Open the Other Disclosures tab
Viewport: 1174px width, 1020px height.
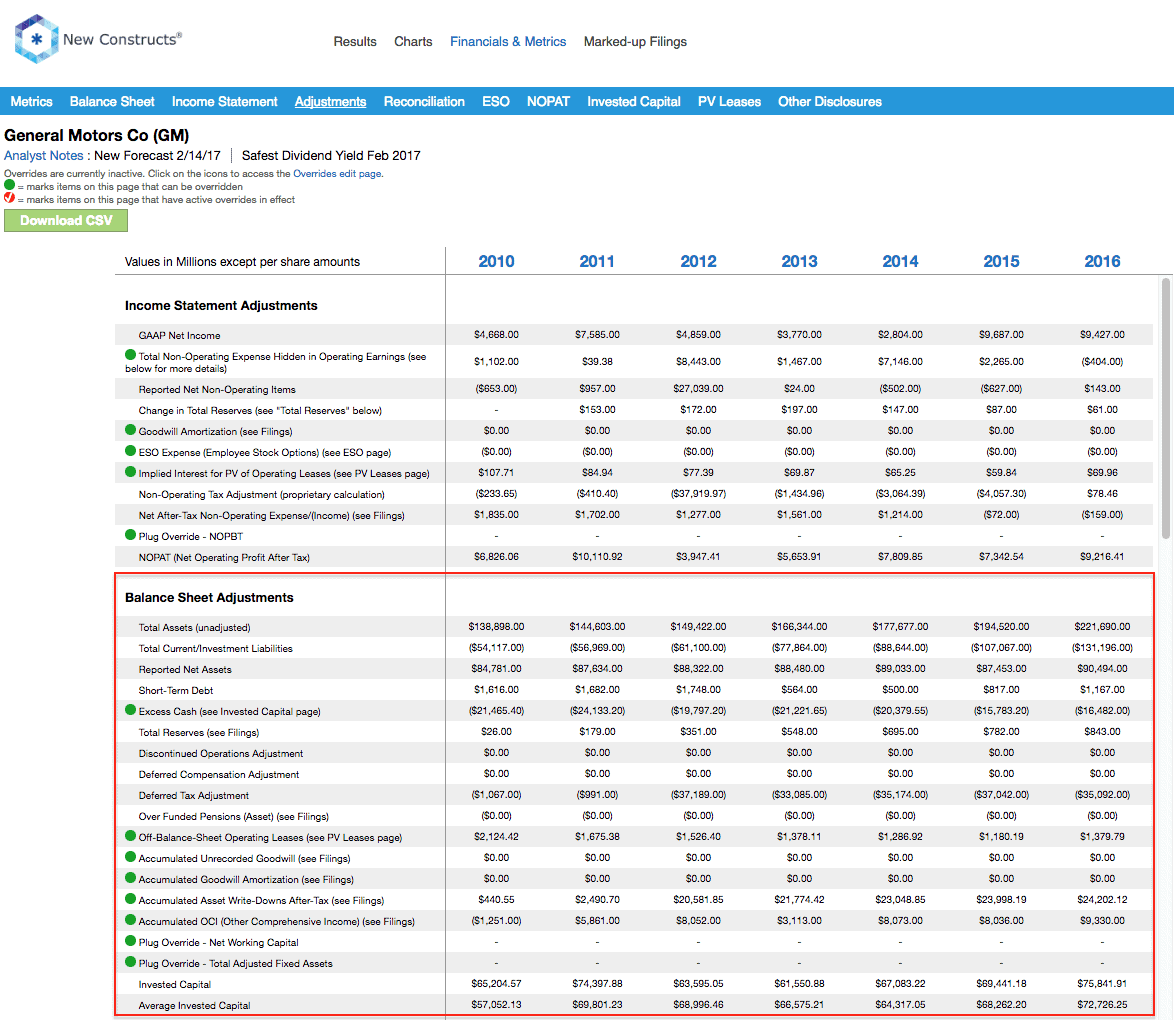tap(830, 102)
